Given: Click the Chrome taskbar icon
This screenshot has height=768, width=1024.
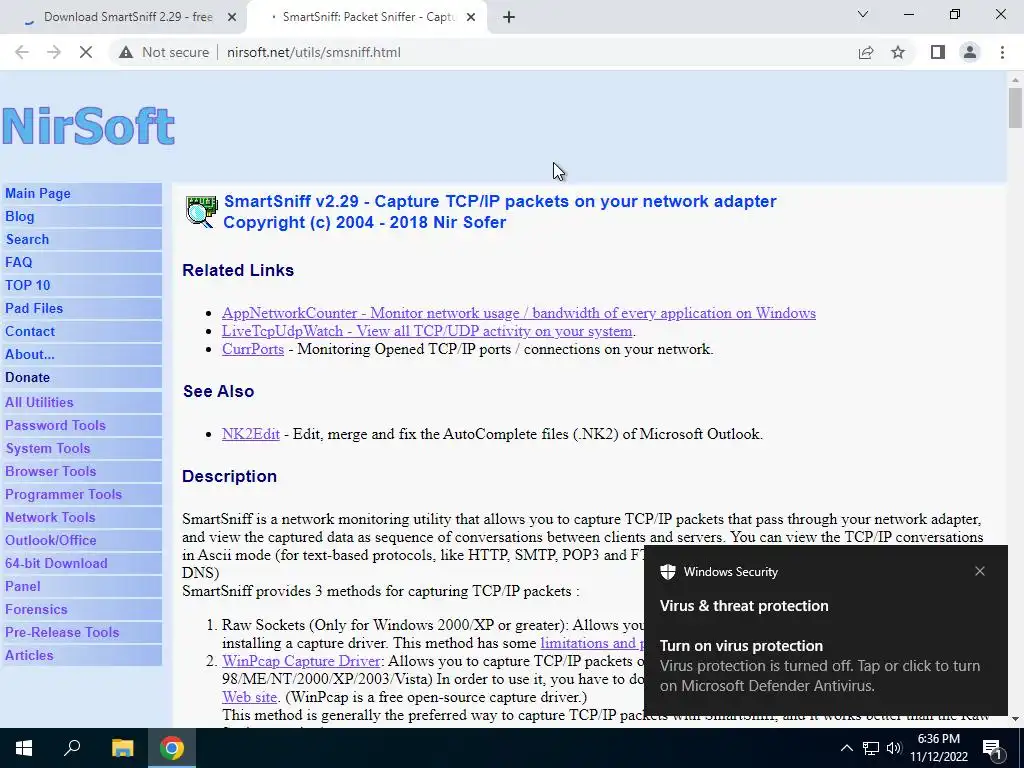Looking at the screenshot, I should 172,748.
